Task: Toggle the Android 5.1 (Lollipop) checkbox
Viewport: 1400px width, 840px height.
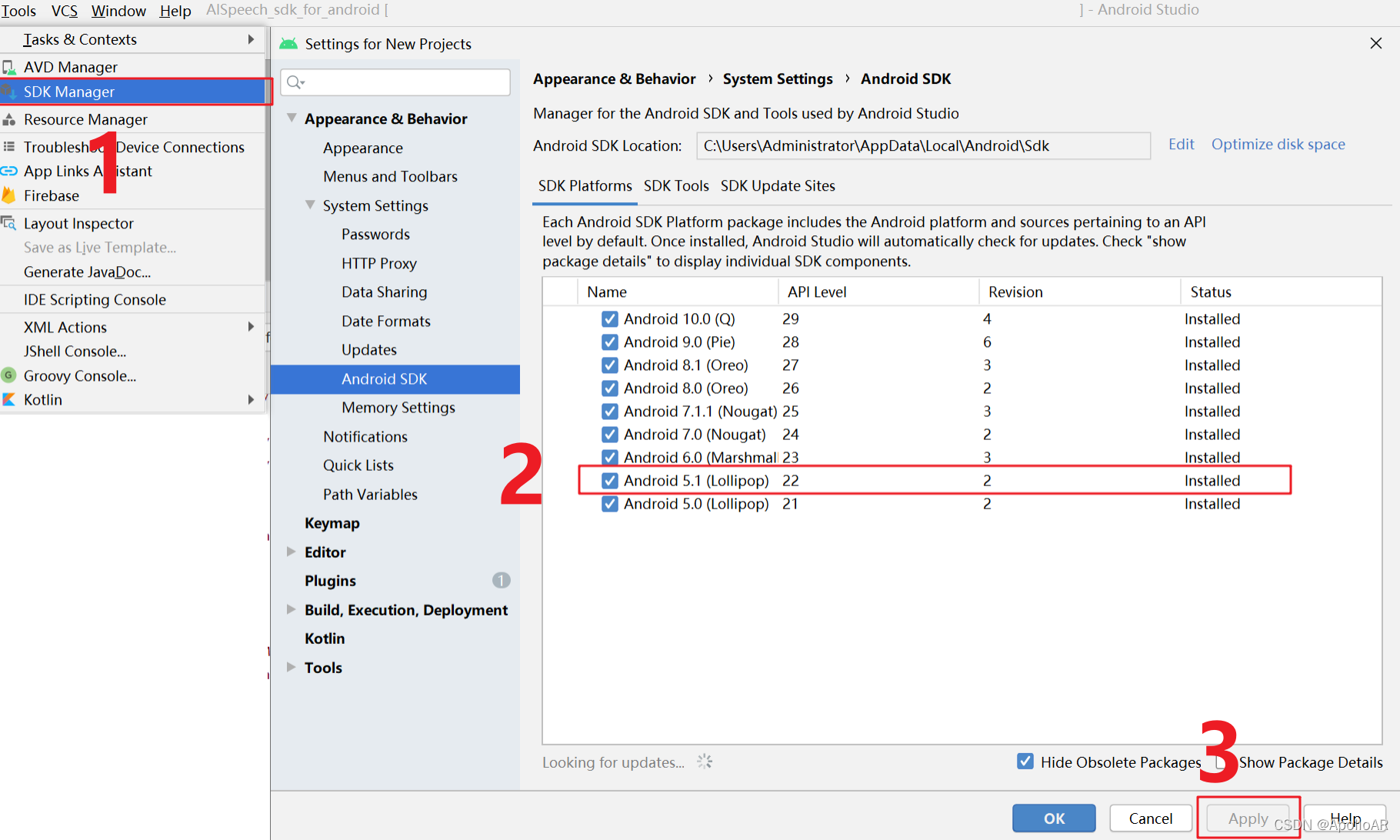Action: coord(610,481)
